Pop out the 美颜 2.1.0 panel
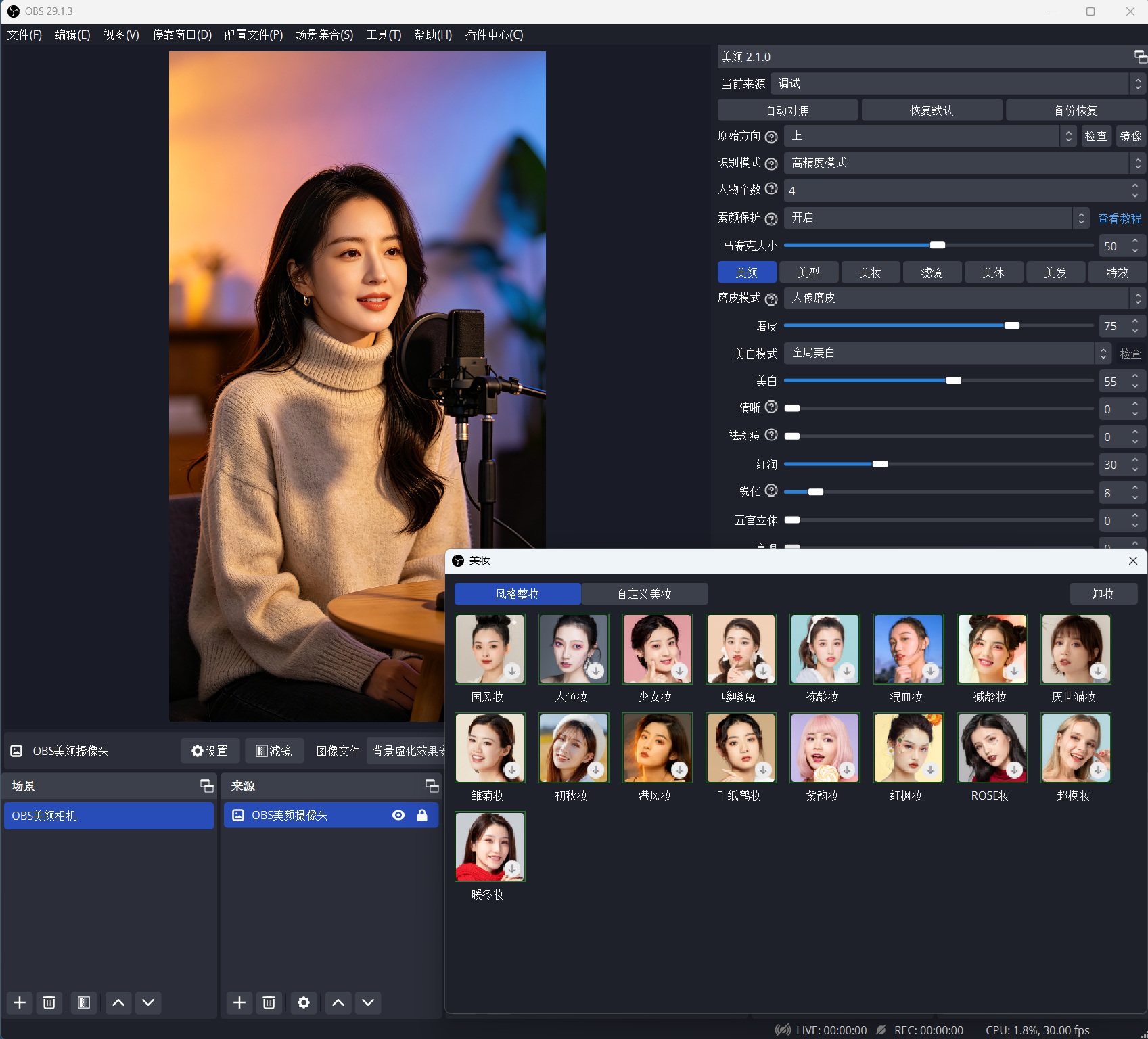Image resolution: width=1148 pixels, height=1039 pixels. coord(1139,57)
